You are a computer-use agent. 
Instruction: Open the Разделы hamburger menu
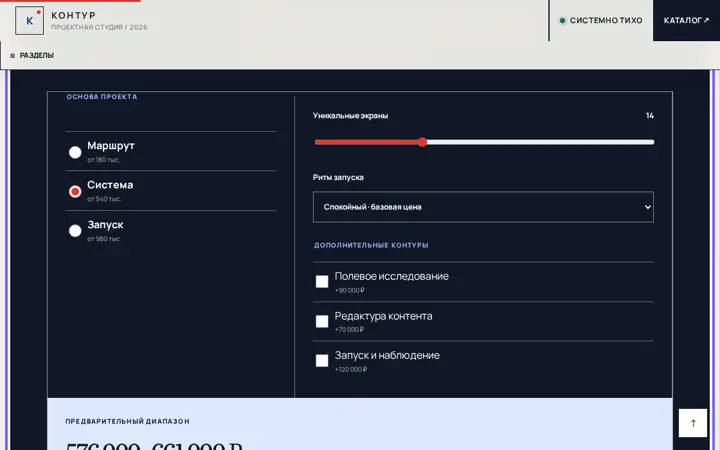(x=32, y=56)
